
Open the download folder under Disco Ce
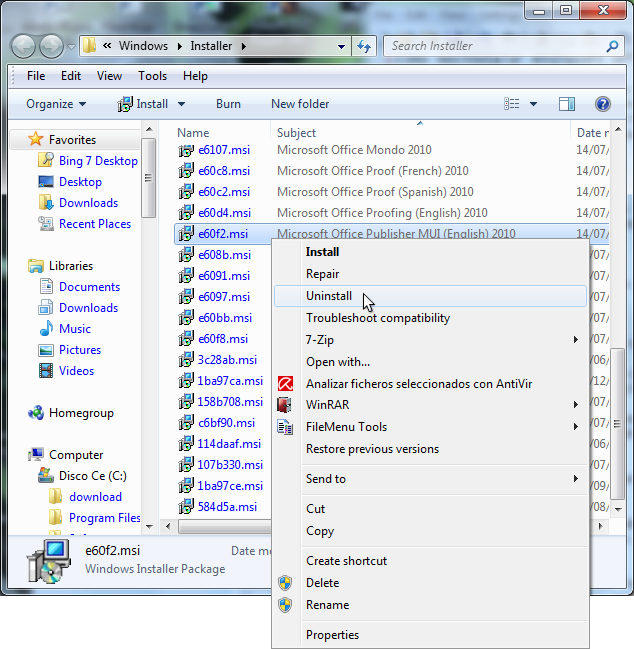coord(95,497)
